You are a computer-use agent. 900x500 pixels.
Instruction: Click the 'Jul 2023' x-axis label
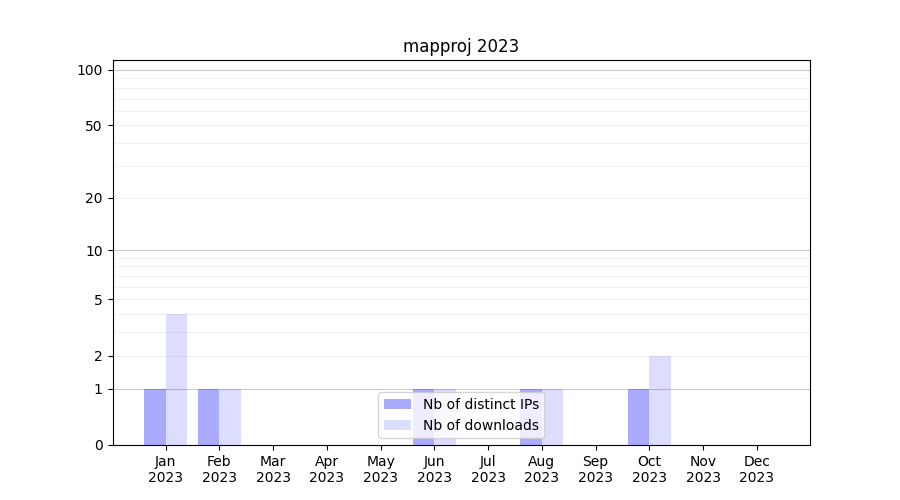(488, 469)
